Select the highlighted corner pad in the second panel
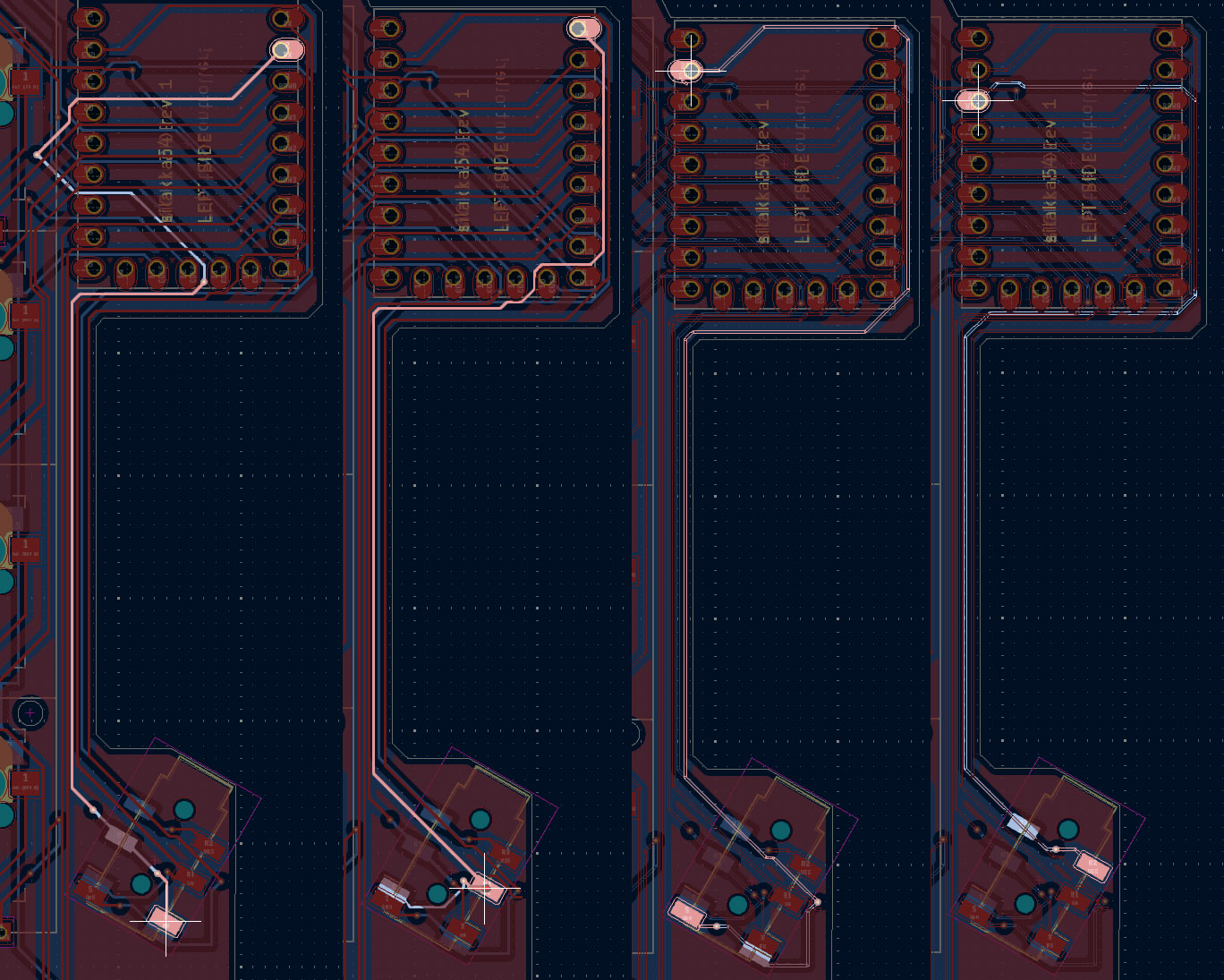This screenshot has height=980, width=1224. pyautogui.click(x=584, y=29)
